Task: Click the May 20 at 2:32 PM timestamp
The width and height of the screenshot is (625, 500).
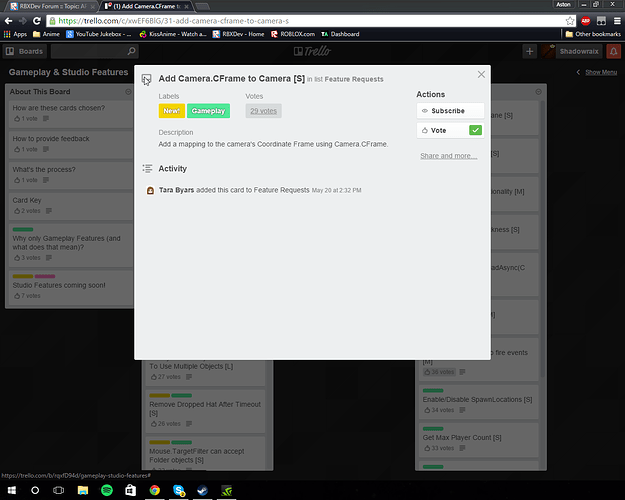Action: [x=336, y=191]
